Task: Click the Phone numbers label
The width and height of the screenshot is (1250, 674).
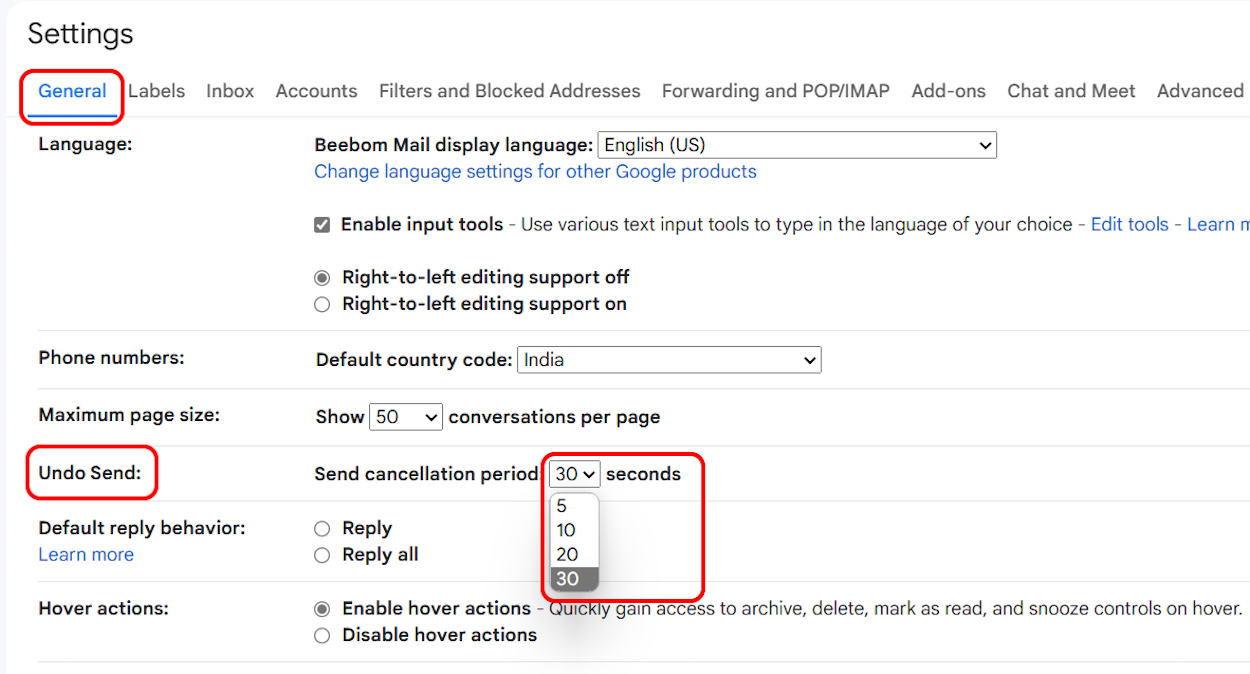Action: pyautogui.click(x=111, y=357)
